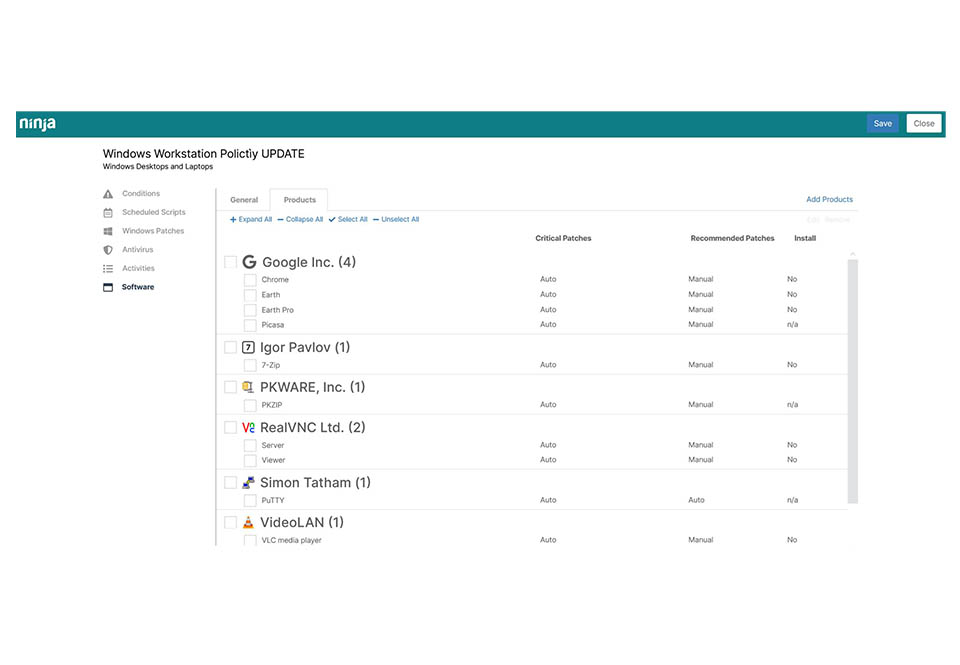Select the VideoLAN group checkbox
Viewport: 960px width, 665px height.
click(230, 522)
